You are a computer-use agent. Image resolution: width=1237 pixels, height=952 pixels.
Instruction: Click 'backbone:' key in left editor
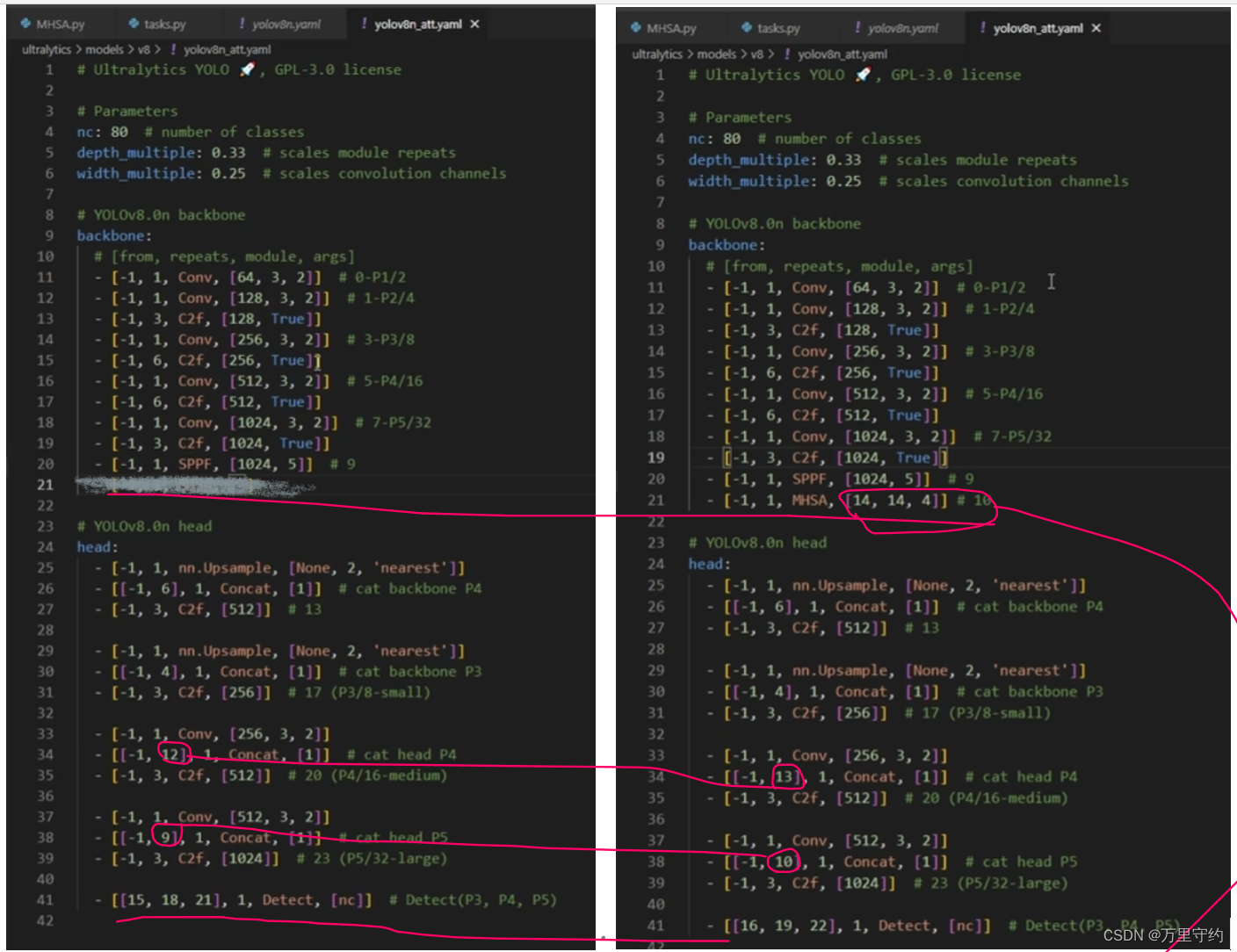point(114,236)
